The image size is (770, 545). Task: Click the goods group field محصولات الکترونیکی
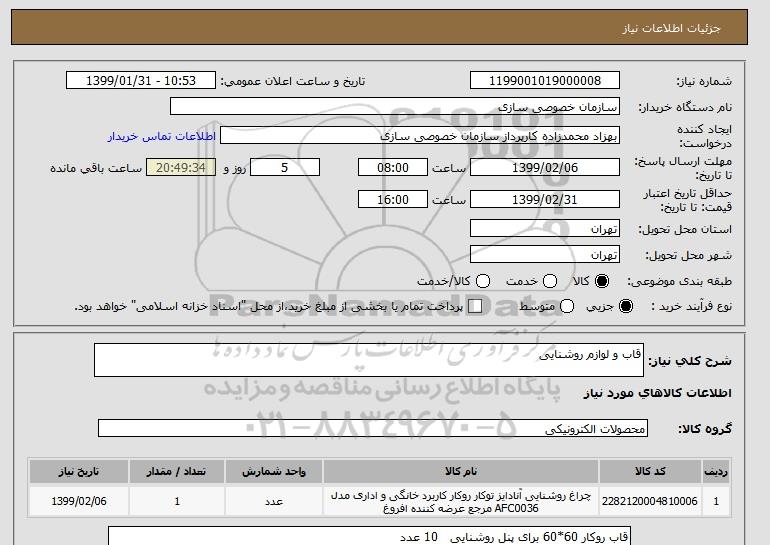(x=373, y=428)
